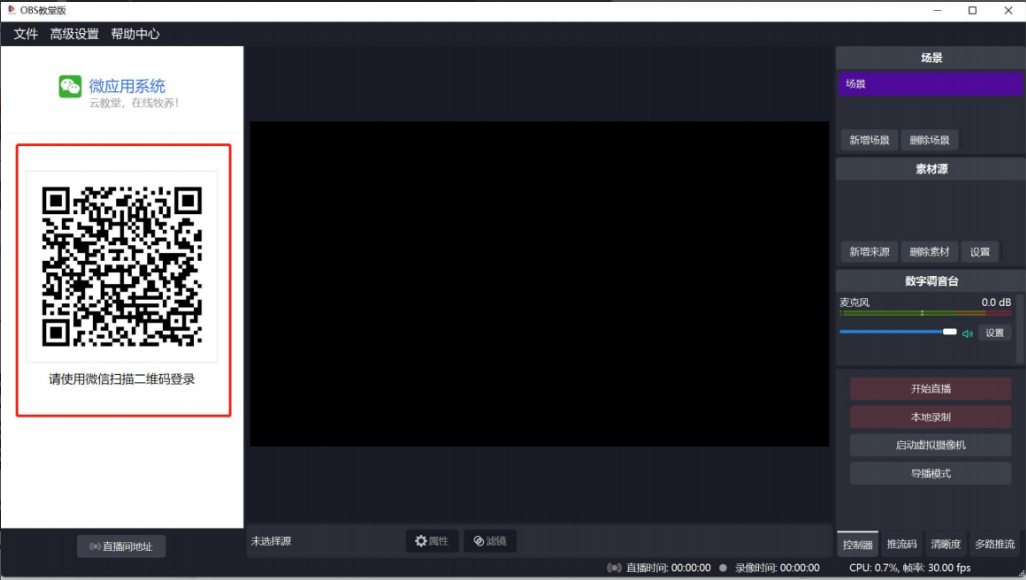This screenshot has height=580, width=1026.
Task: Open the 帮助中心 menu
Action: (x=134, y=33)
